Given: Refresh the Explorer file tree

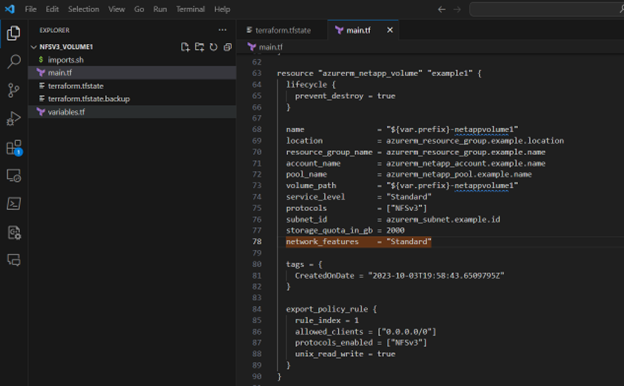Looking at the screenshot, I should tap(214, 47).
